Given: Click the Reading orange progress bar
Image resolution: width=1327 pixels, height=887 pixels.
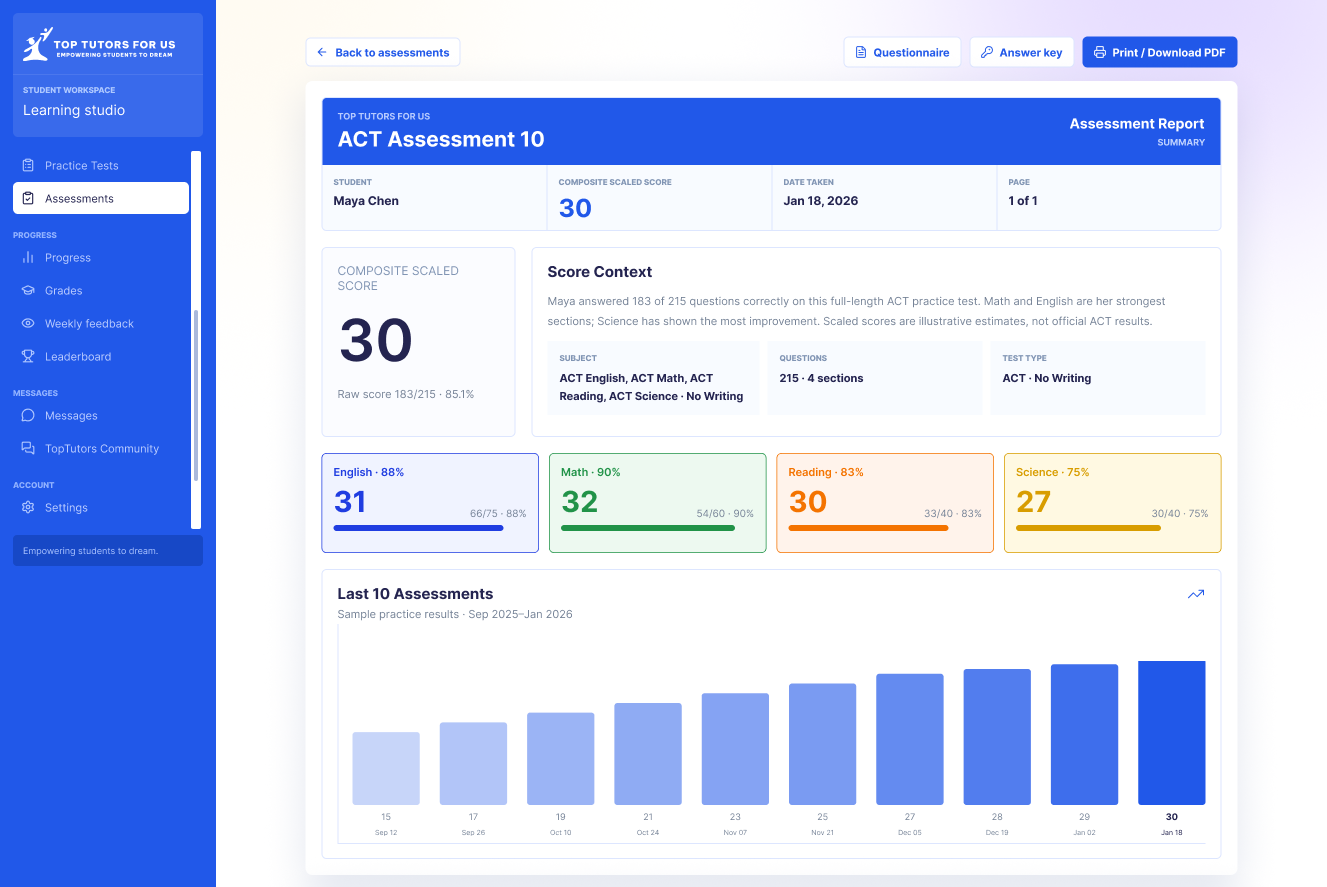Looking at the screenshot, I should 868,528.
